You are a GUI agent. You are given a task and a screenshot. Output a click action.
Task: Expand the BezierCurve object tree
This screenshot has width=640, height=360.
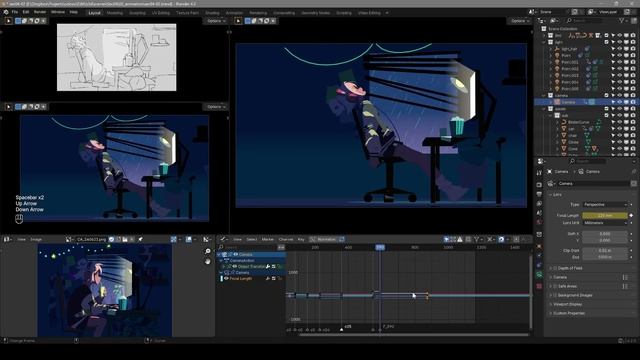click(557, 122)
